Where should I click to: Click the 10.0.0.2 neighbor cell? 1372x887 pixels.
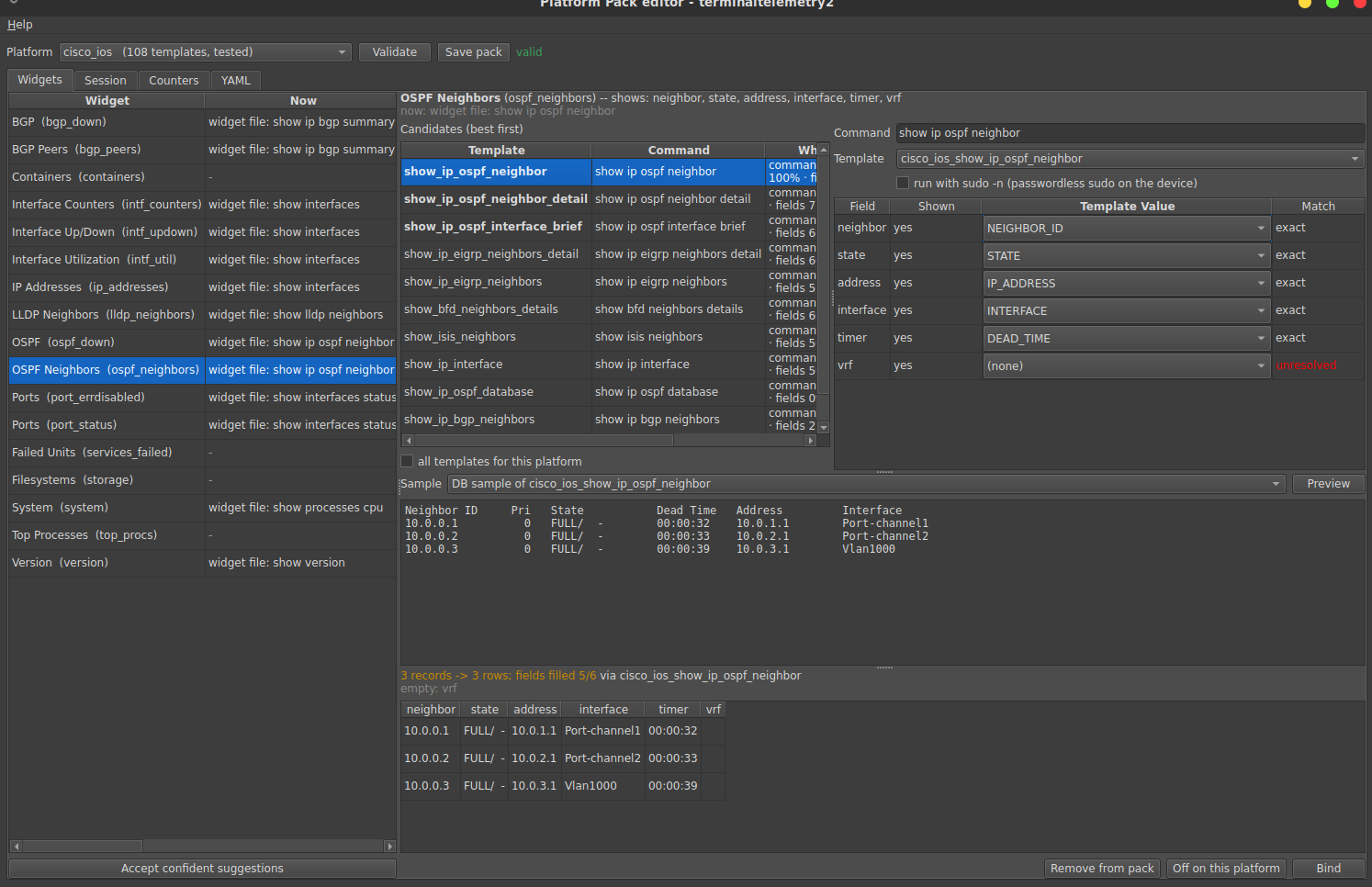[430, 758]
